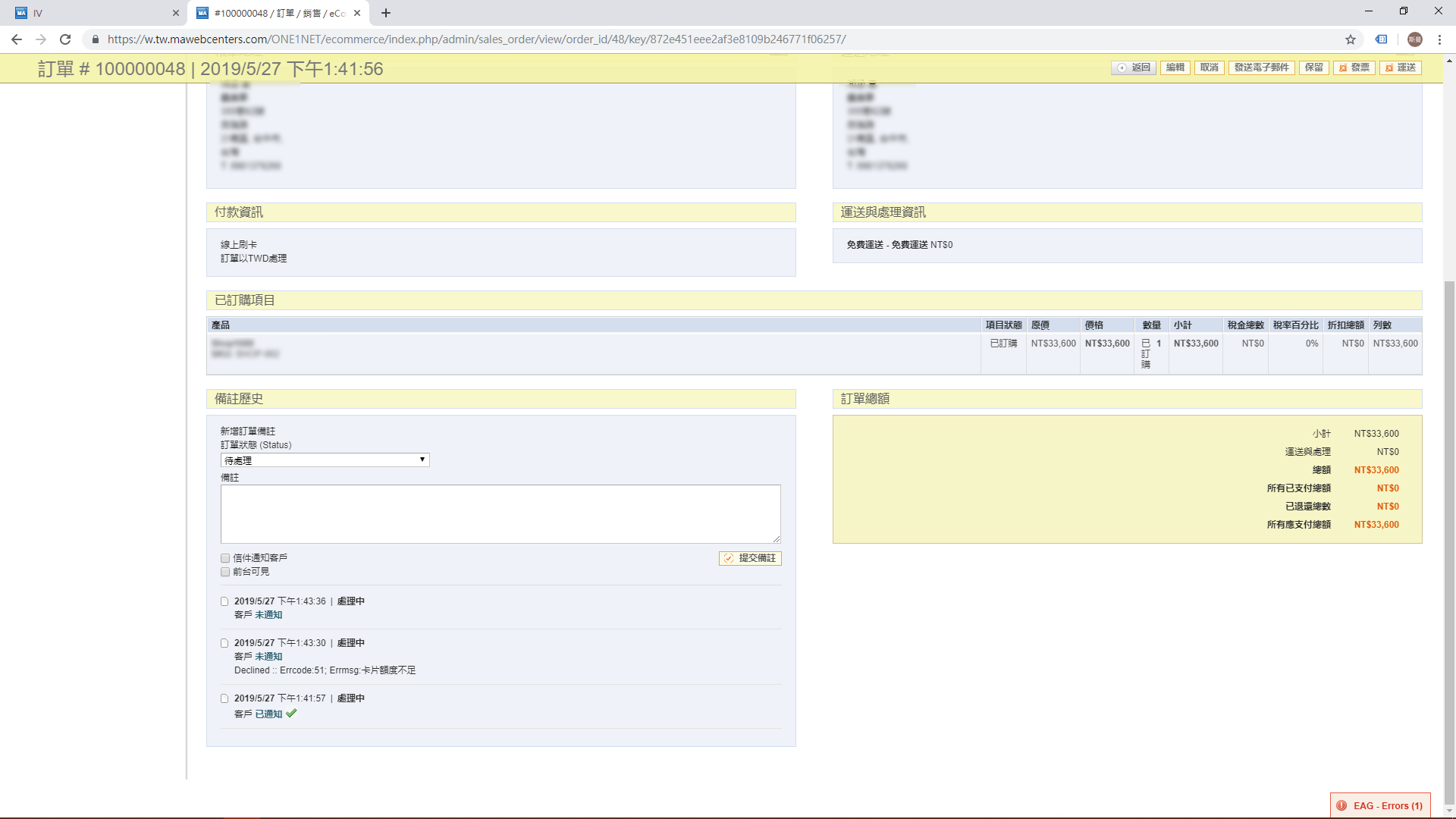Click the 運送與處理資訊 section heading
The height and width of the screenshot is (819, 1456).
[883, 212]
